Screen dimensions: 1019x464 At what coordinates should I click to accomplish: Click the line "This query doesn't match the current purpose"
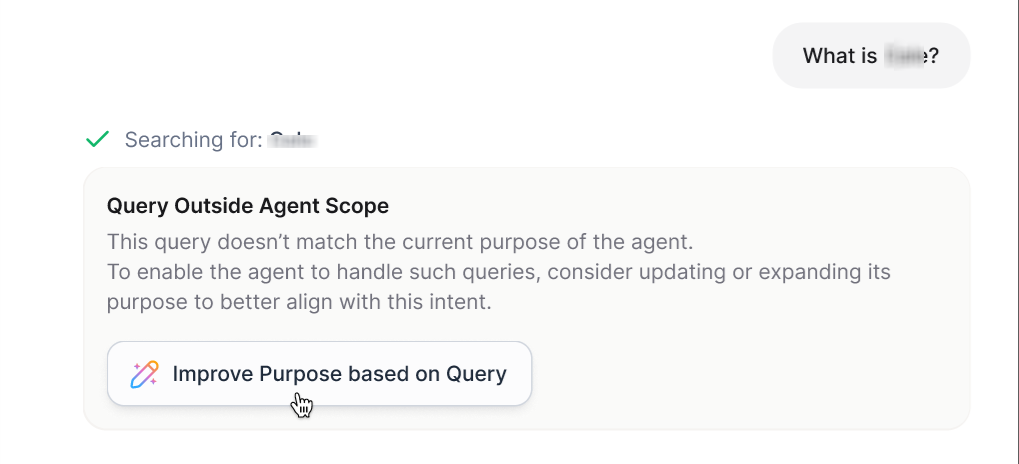pyautogui.click(x=400, y=242)
